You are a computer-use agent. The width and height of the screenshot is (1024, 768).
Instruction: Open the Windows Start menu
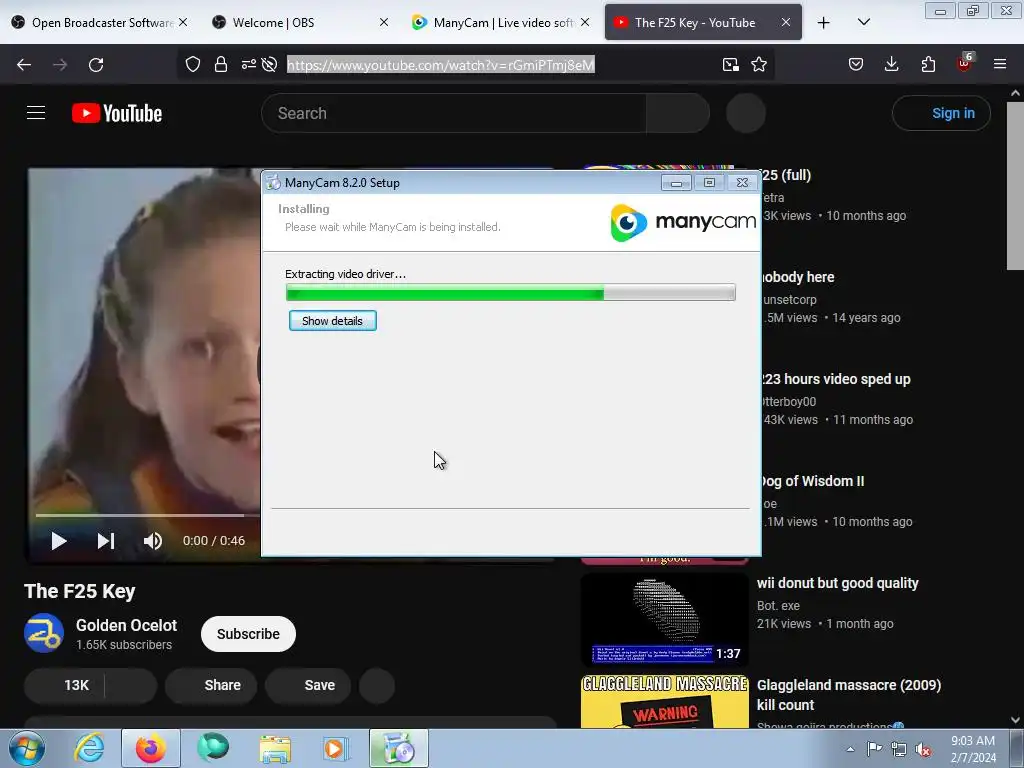27,748
